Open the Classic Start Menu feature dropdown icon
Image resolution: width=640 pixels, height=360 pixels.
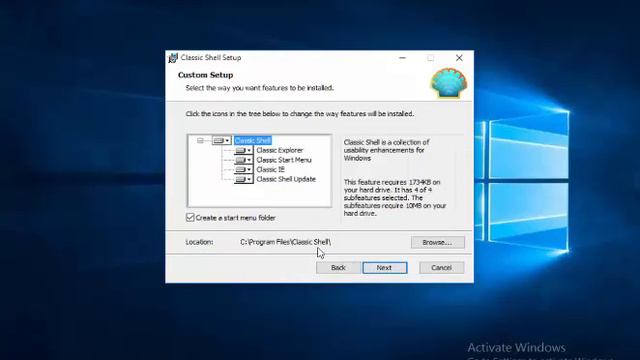(x=244, y=160)
